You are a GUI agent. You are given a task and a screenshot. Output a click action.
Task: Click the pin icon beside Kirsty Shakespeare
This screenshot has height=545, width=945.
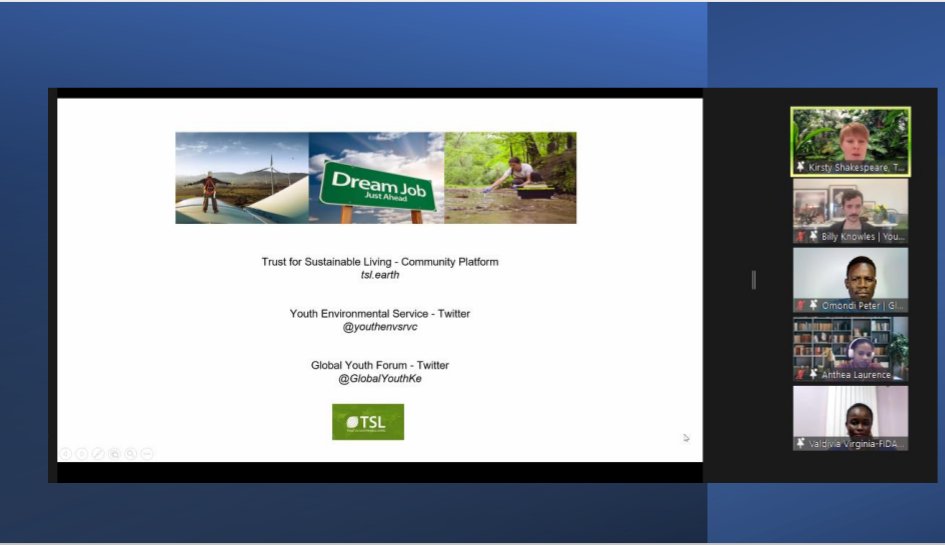800,167
